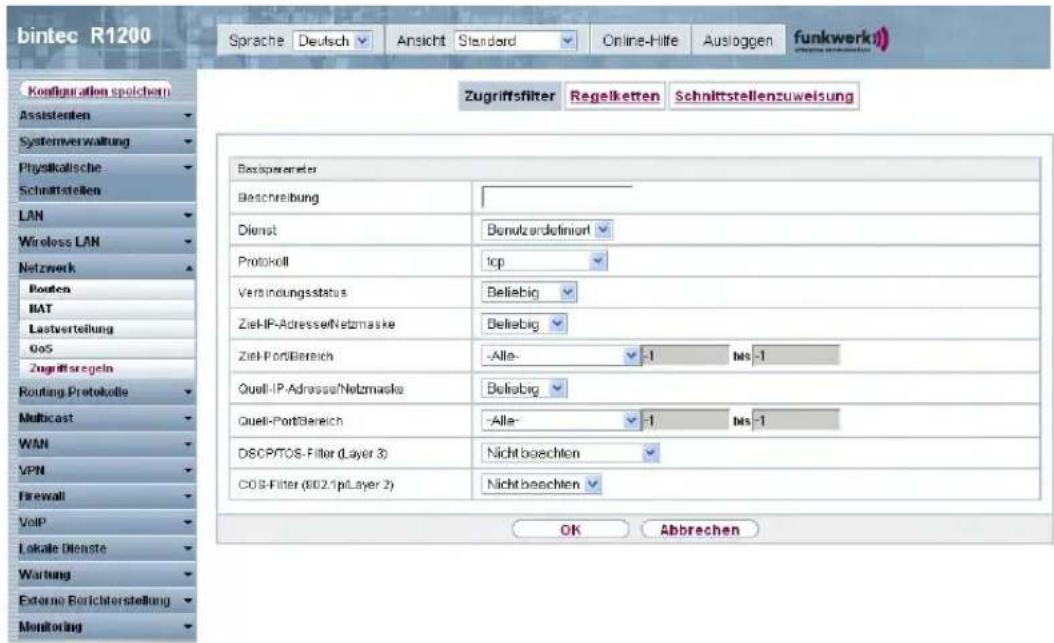Click the Basisparameter section header
1054x643 pixels.
(x=635, y=169)
